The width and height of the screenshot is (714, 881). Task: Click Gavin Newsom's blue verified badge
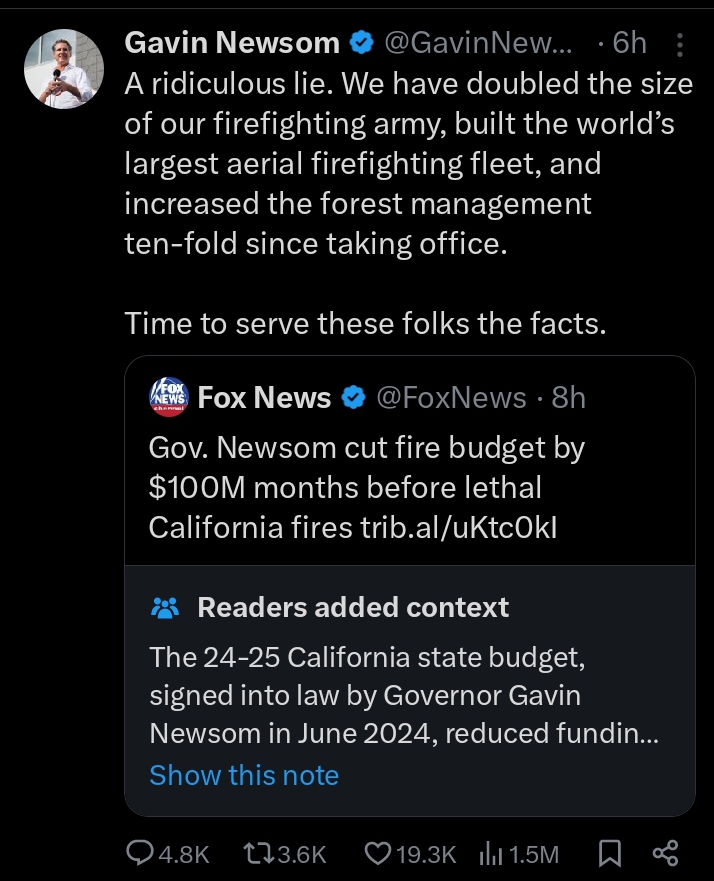click(361, 43)
